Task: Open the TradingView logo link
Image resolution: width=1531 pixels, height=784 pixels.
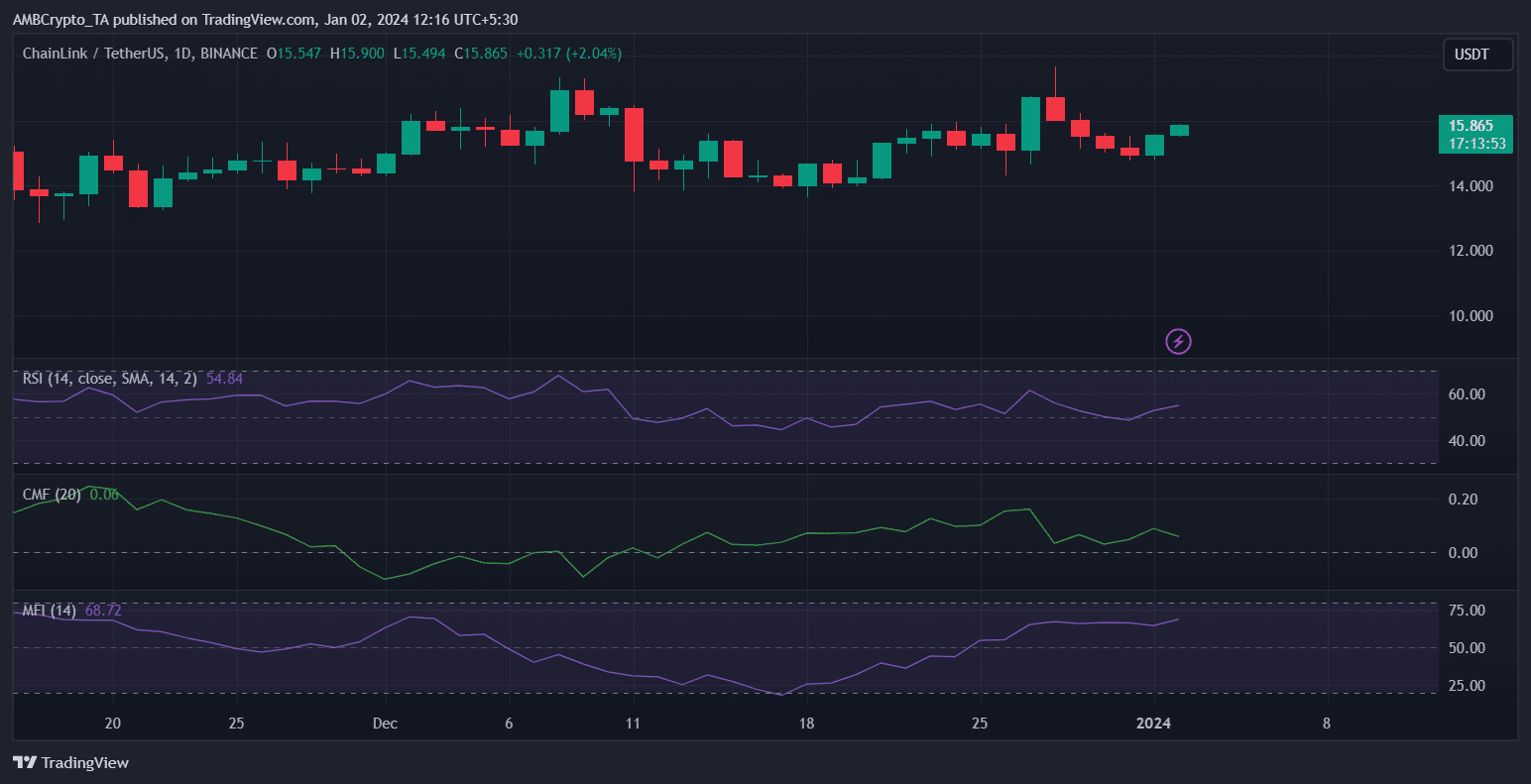Action: (x=70, y=763)
